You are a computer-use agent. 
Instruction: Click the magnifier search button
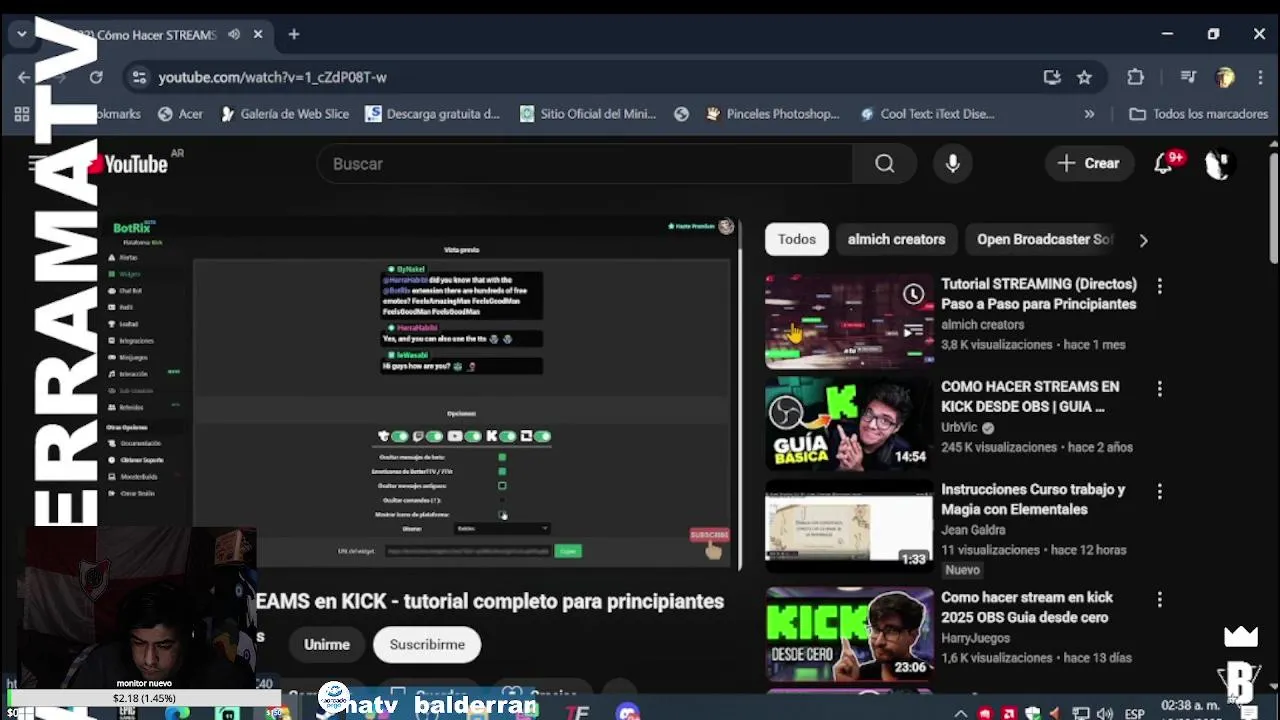pos(884,164)
